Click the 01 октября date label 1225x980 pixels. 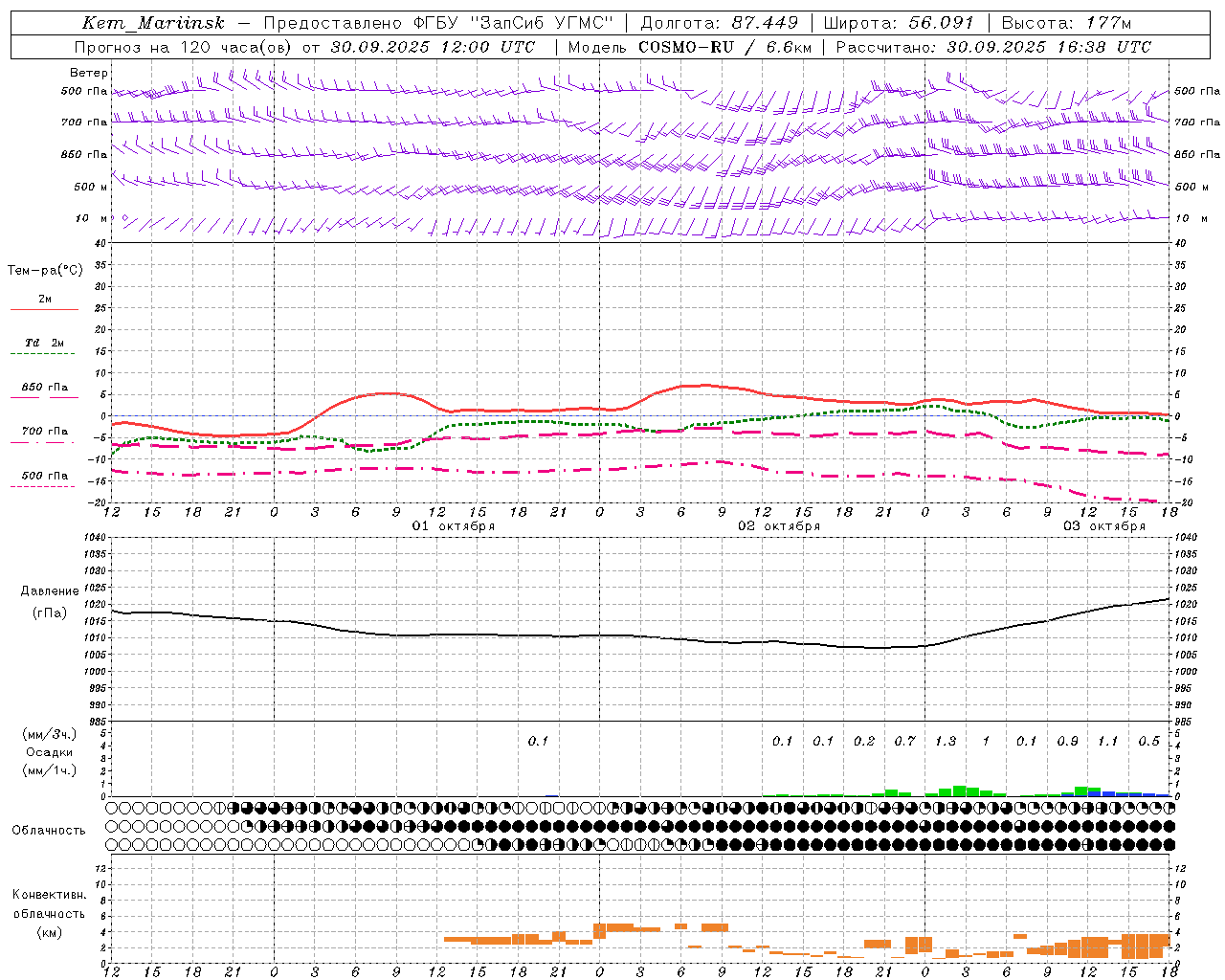[x=454, y=526]
